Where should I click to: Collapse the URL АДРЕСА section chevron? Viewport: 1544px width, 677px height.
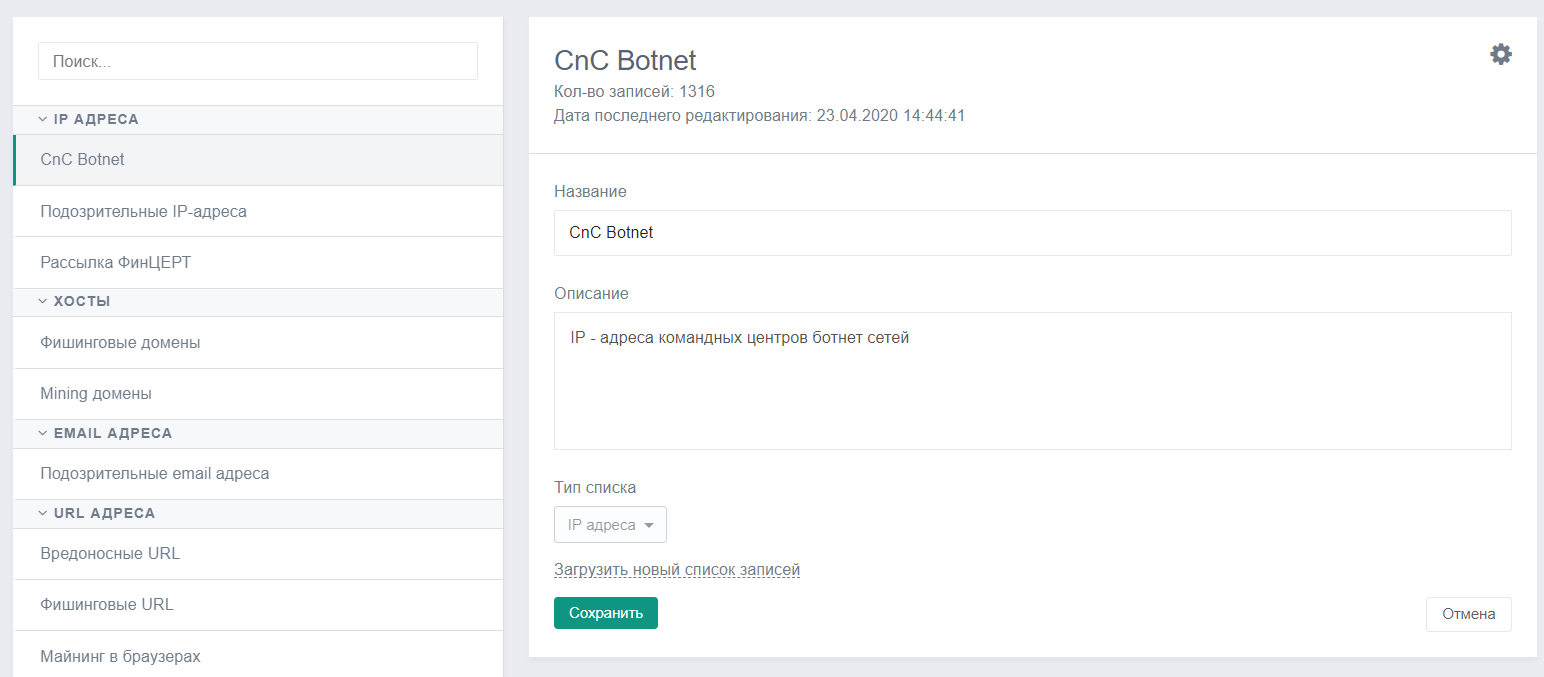[x=43, y=513]
